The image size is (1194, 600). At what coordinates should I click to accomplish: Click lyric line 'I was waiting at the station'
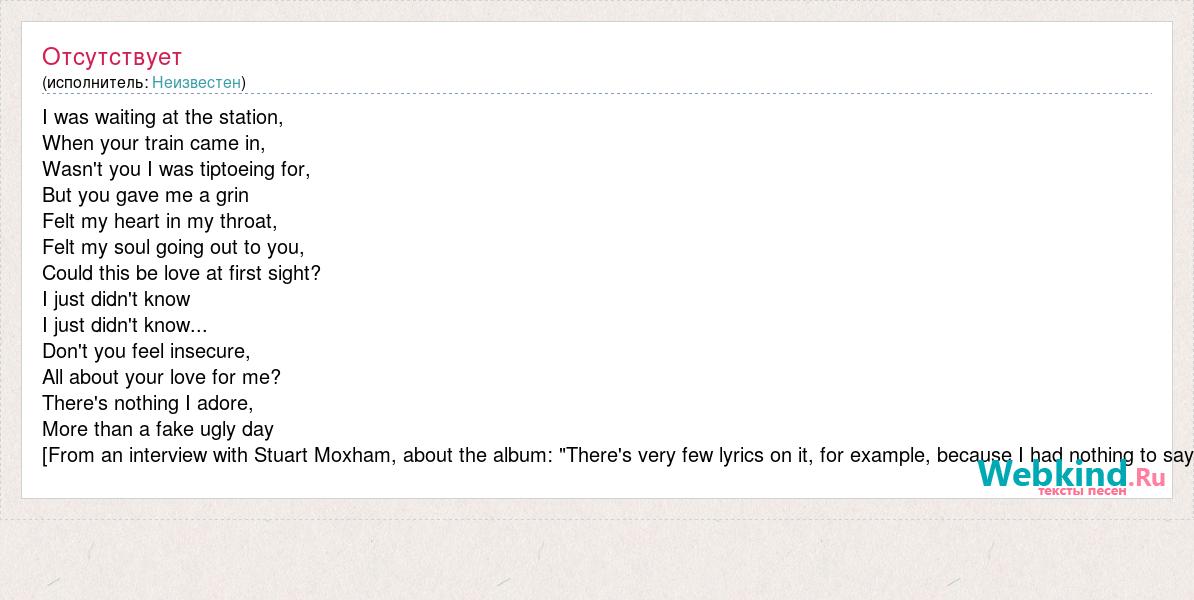click(163, 118)
